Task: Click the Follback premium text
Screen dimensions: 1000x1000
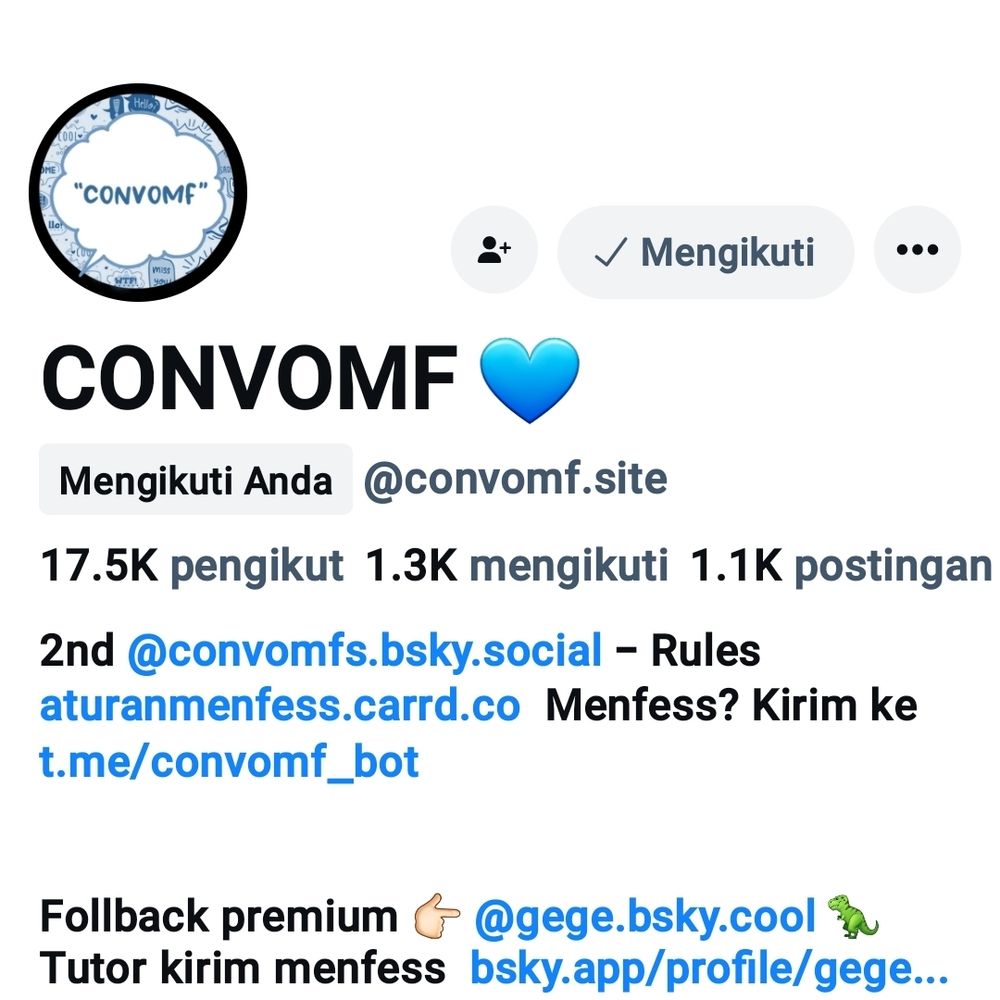Action: pos(219,917)
